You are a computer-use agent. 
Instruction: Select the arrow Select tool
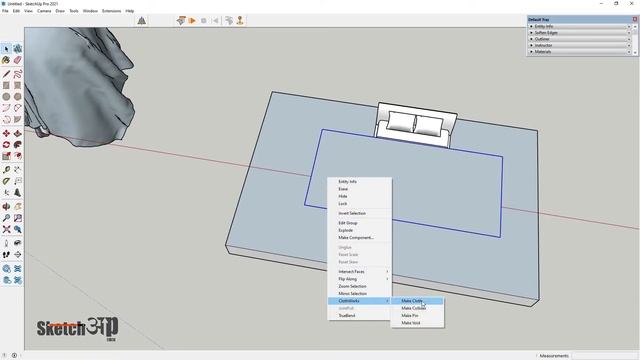(x=6, y=49)
